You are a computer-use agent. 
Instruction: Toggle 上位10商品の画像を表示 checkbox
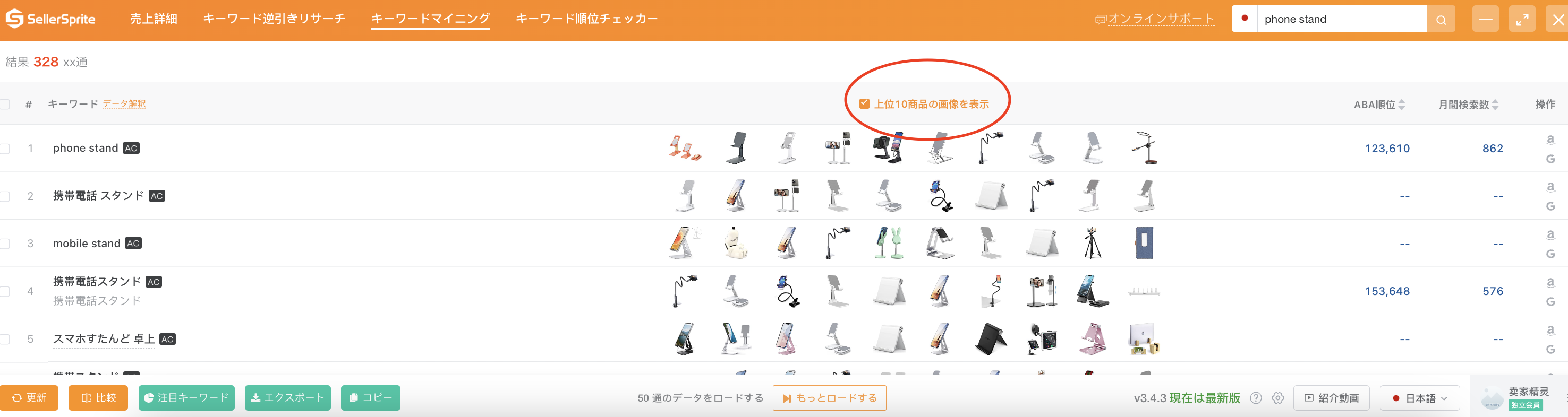pyautogui.click(x=864, y=104)
